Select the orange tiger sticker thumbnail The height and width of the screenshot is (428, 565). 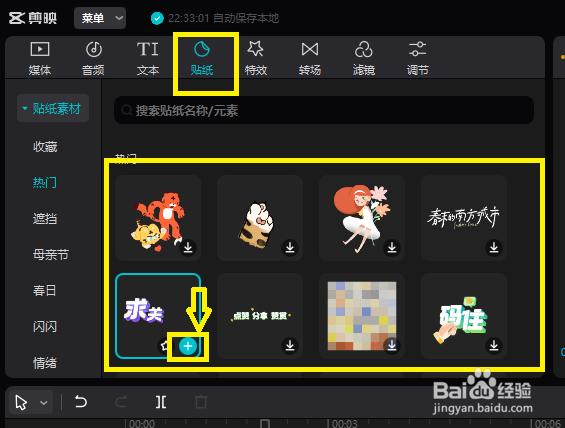click(x=158, y=218)
